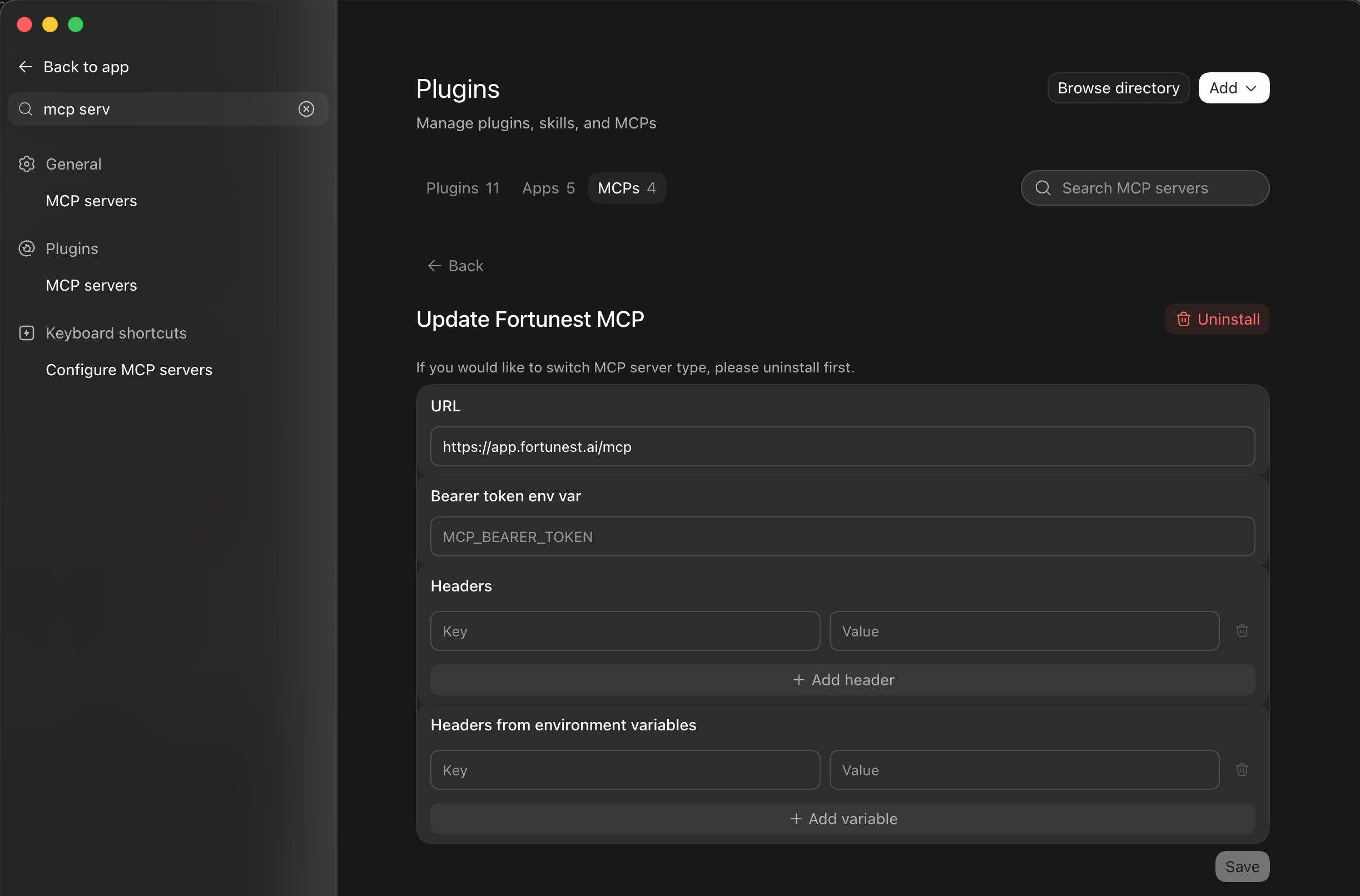Go back using the Back link
Viewport: 1360px width, 896px height.
pos(455,266)
